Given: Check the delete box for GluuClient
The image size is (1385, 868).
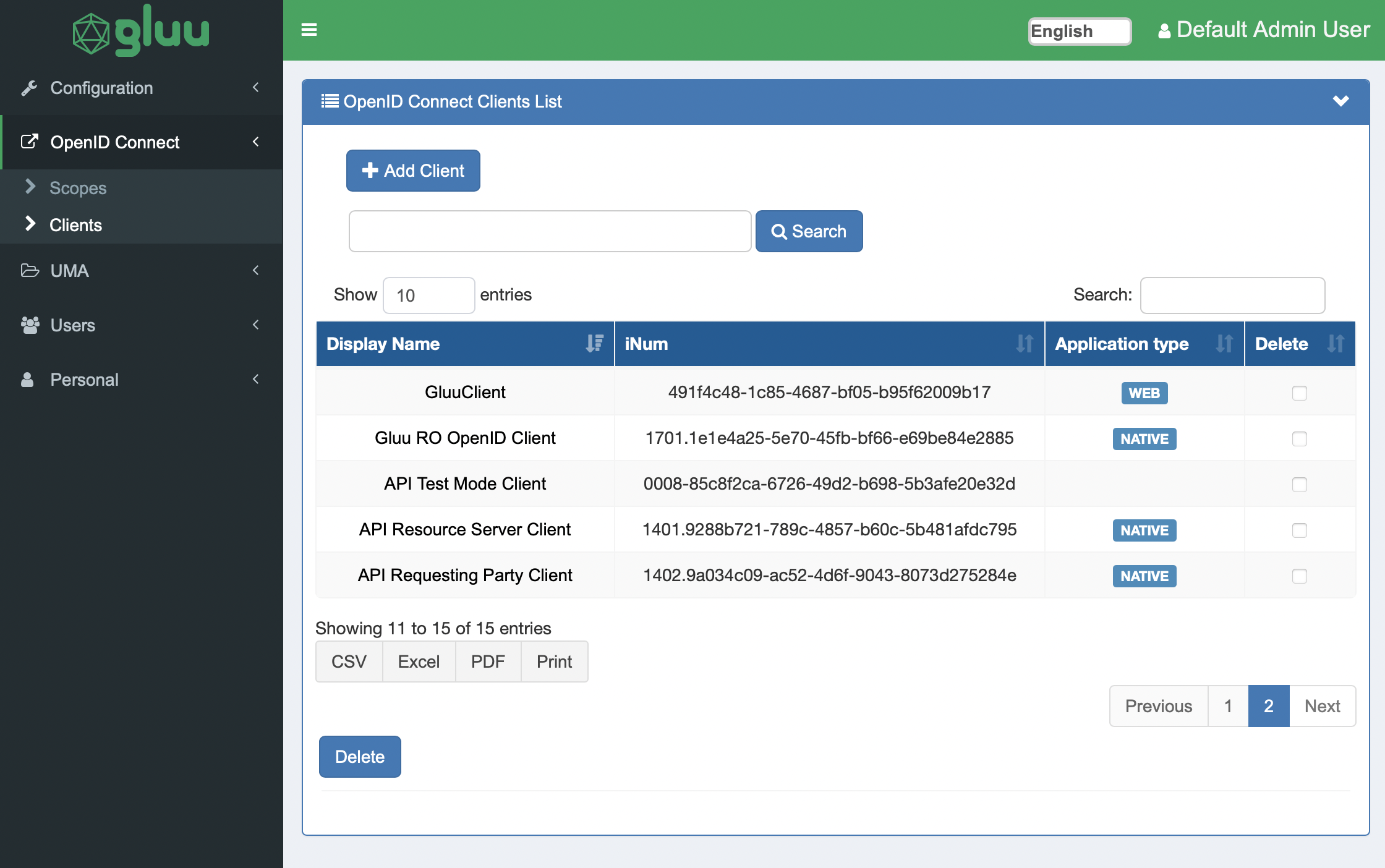Looking at the screenshot, I should pyautogui.click(x=1299, y=393).
